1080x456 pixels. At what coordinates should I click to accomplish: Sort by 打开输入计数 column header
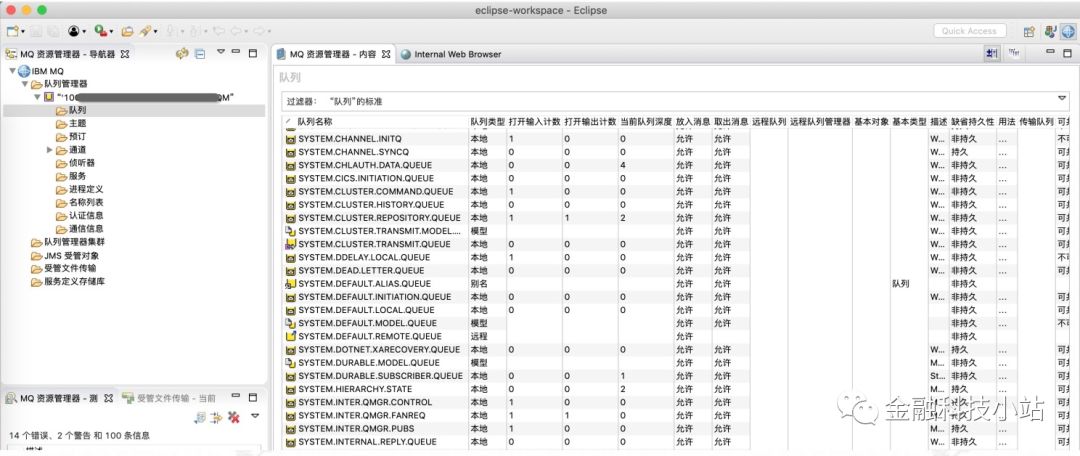[534, 121]
